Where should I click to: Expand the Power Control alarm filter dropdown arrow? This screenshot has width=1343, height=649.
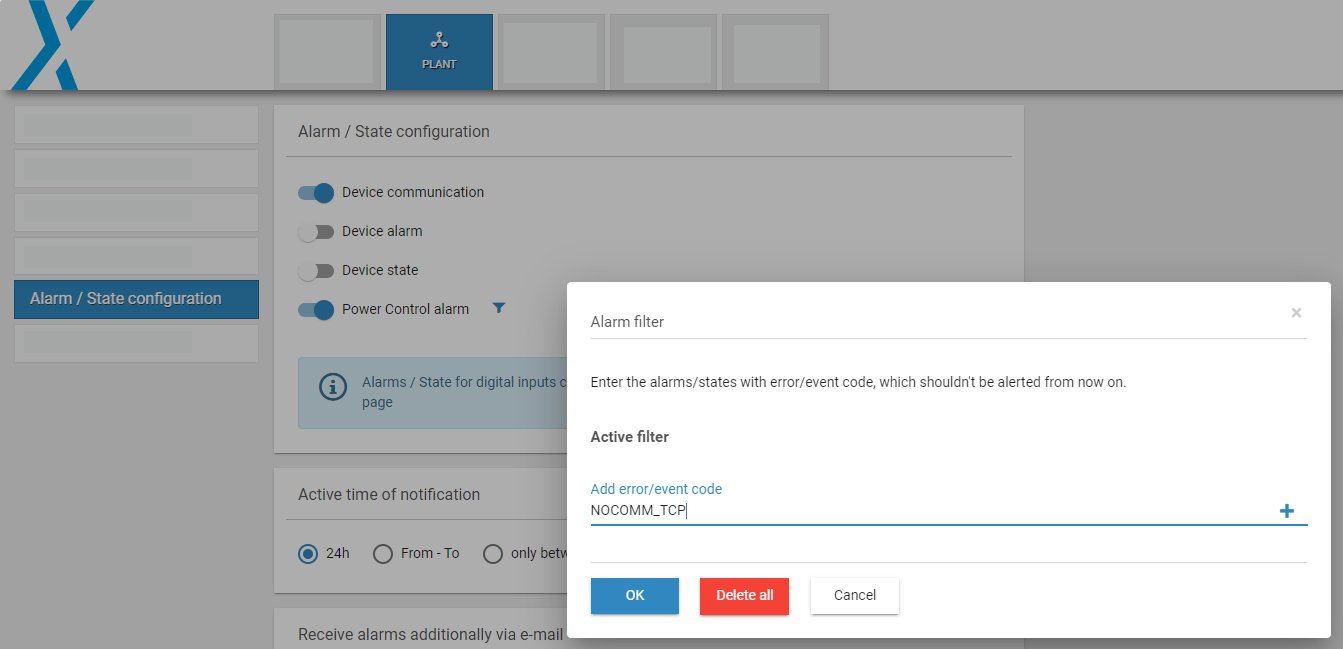click(499, 309)
